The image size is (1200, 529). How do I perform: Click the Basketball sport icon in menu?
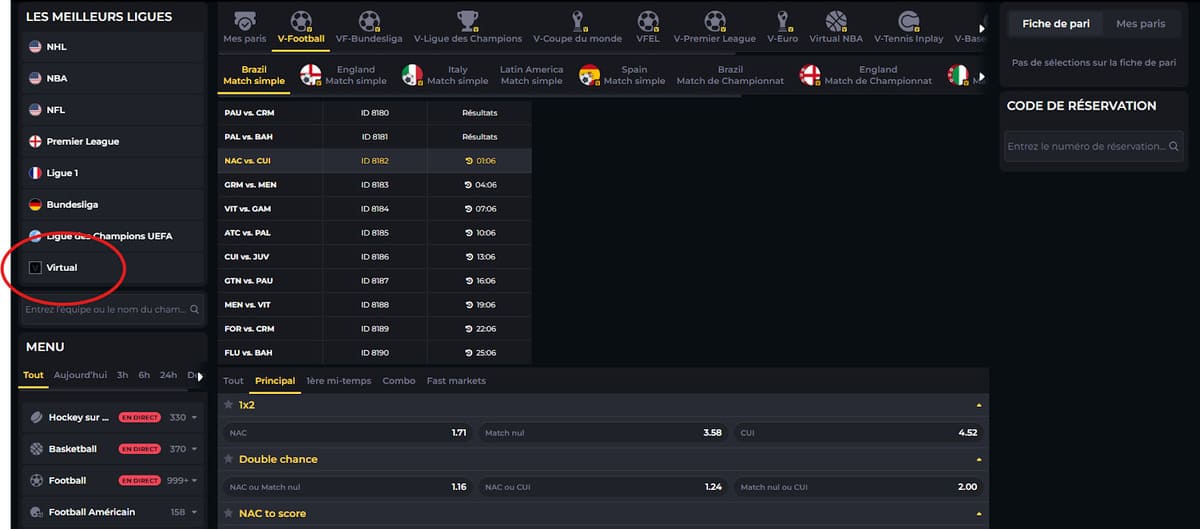click(37, 449)
